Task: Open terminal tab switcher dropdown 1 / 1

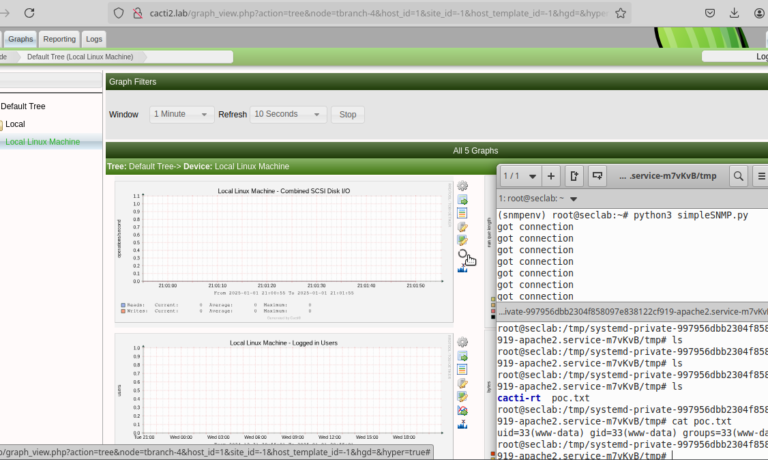Action: pos(520,176)
